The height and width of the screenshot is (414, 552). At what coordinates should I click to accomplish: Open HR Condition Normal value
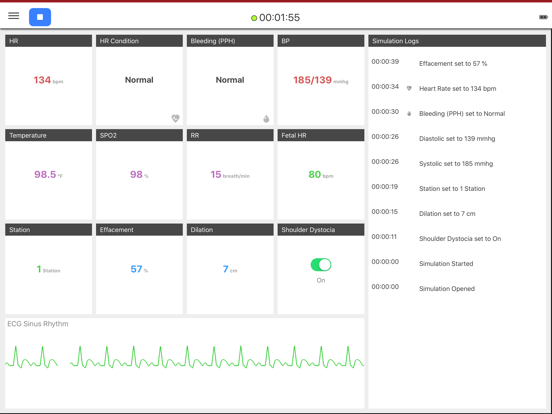click(x=139, y=80)
